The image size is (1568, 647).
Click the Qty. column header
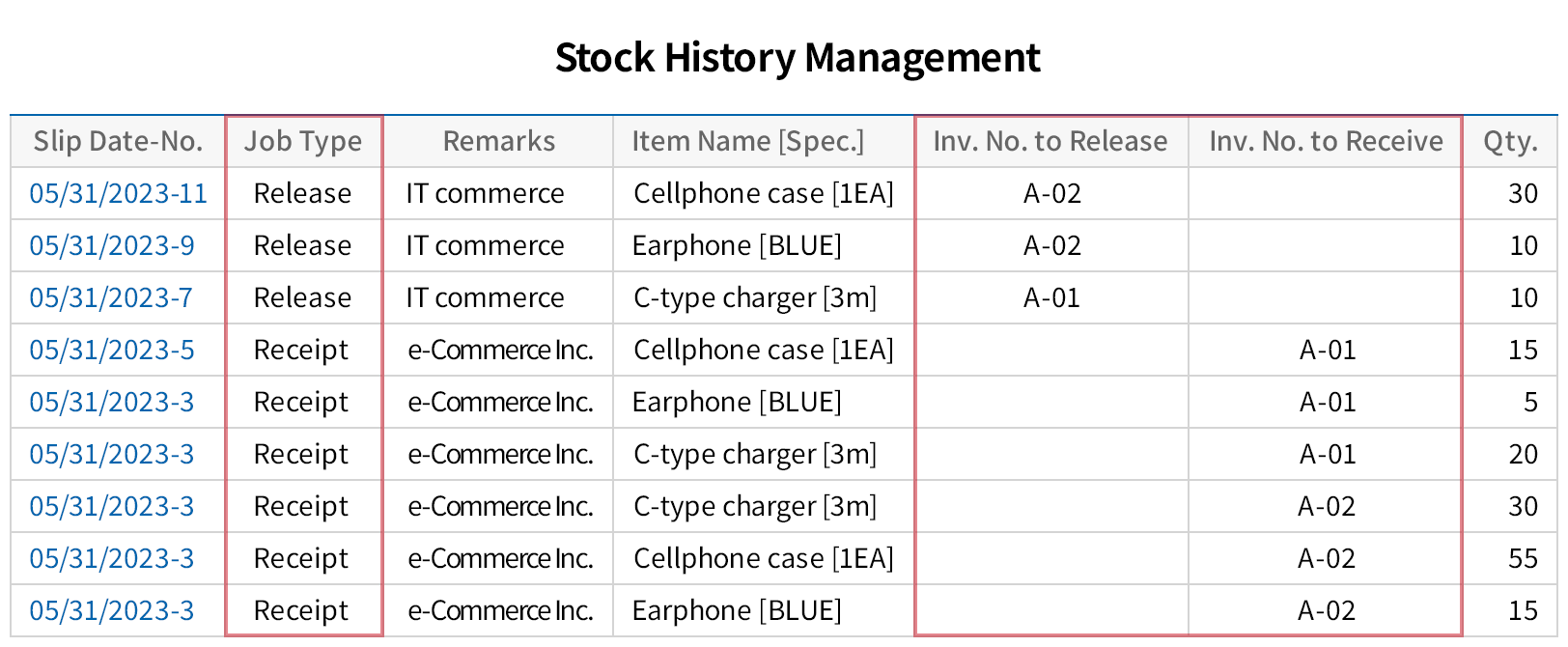pyautogui.click(x=1510, y=141)
